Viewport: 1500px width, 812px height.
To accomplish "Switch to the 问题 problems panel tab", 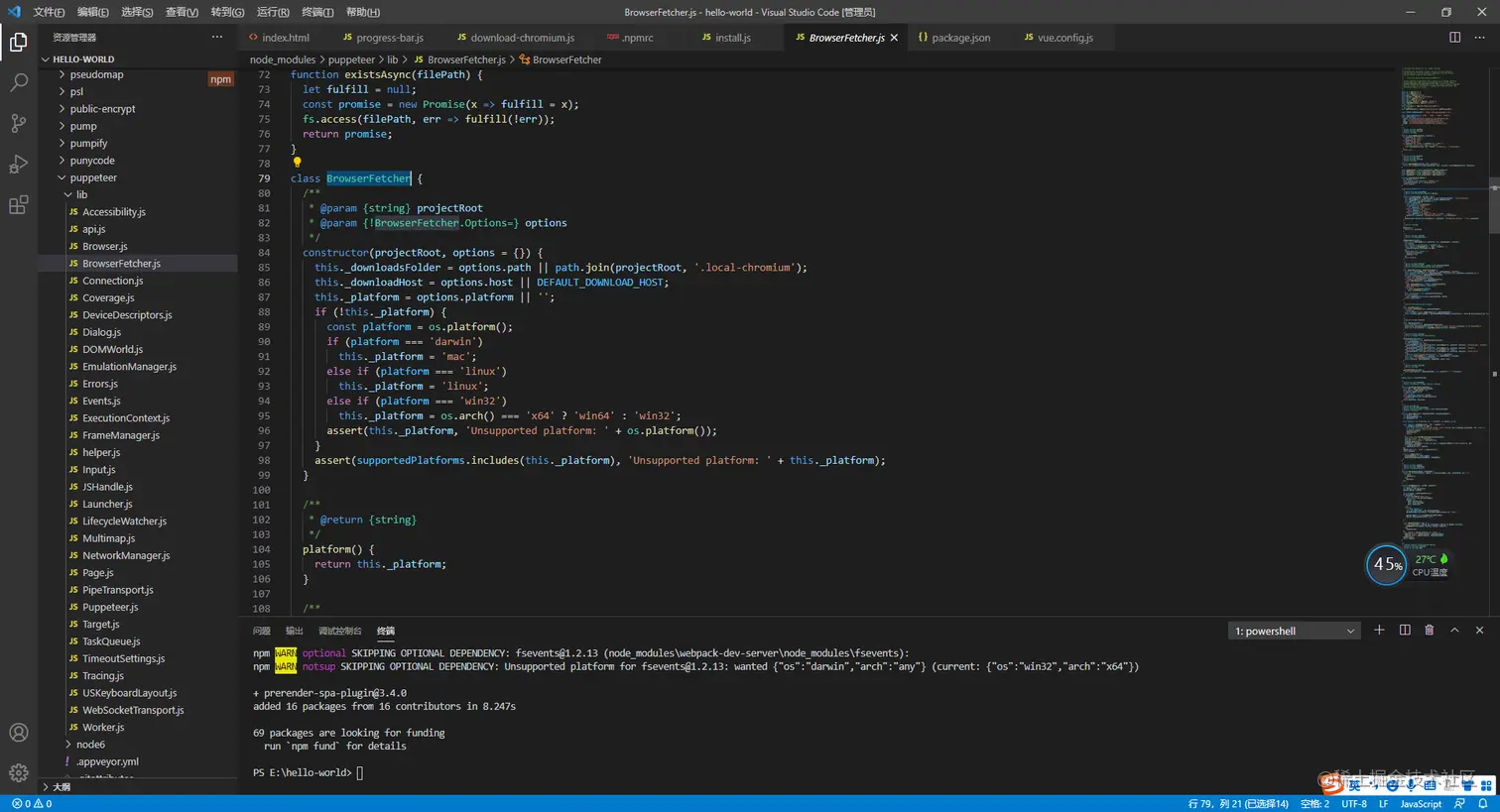I will [x=262, y=632].
